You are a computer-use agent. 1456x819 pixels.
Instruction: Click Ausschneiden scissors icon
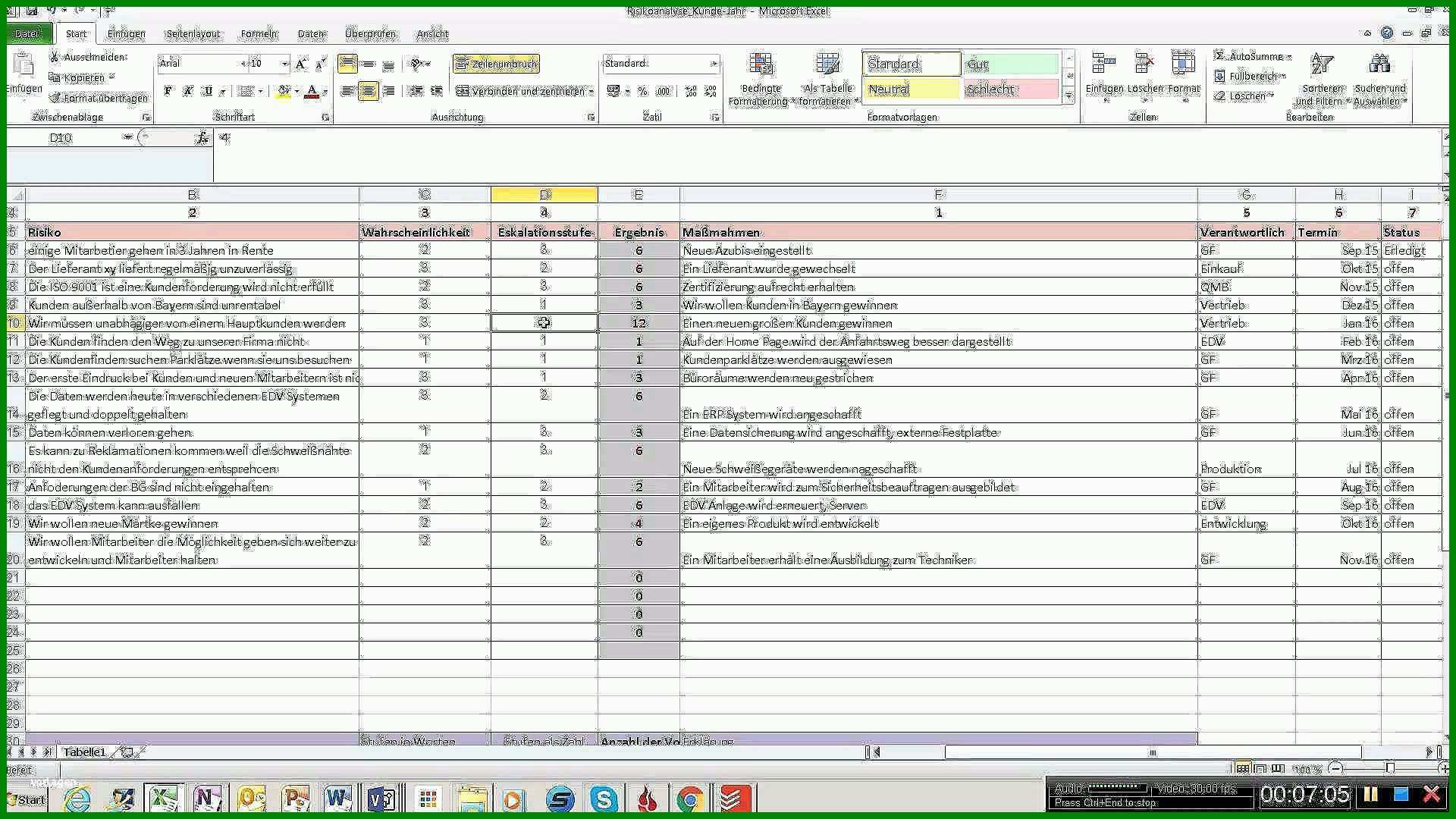55,57
